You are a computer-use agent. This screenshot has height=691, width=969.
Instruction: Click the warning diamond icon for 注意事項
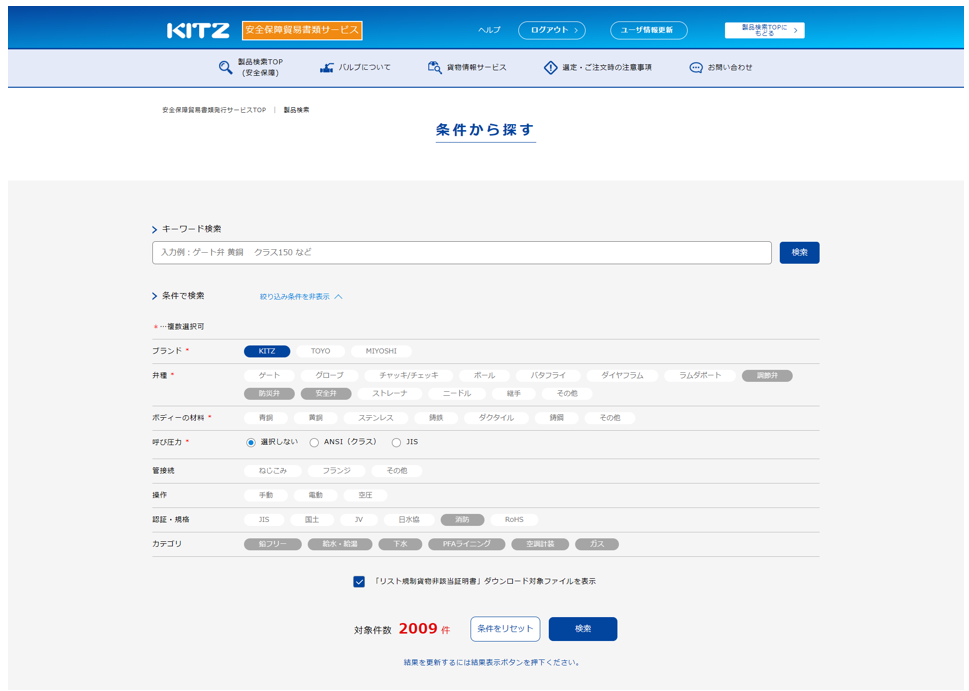coord(550,68)
